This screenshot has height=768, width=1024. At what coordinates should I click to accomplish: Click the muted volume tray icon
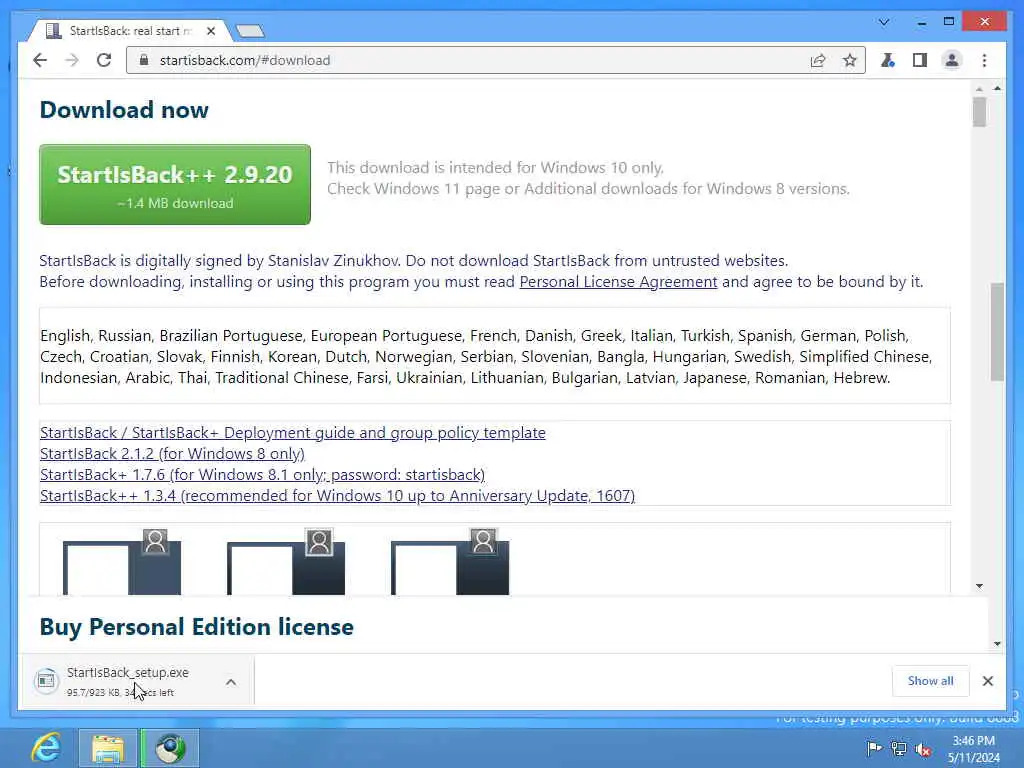(923, 750)
